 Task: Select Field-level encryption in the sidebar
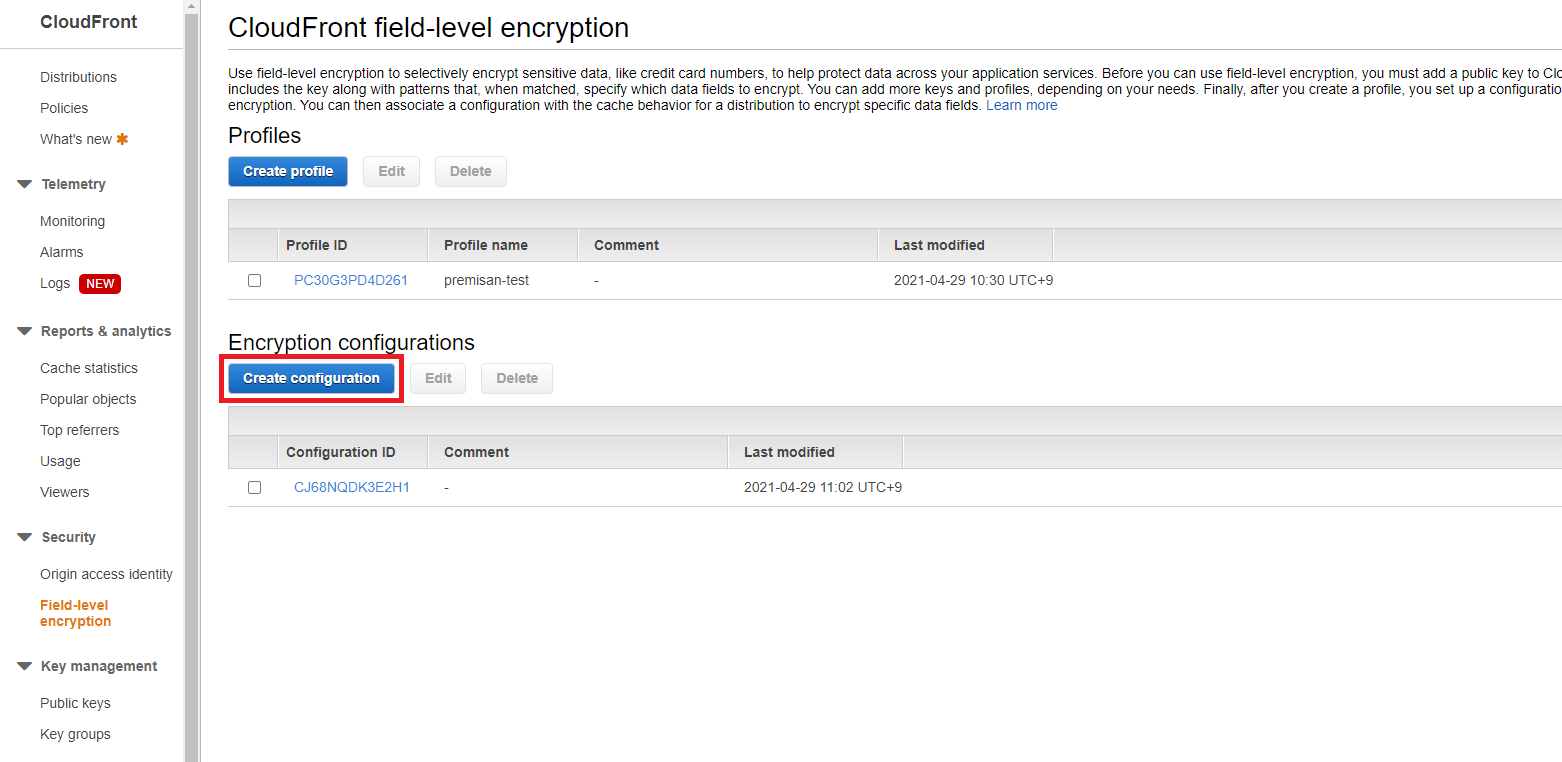(75, 613)
